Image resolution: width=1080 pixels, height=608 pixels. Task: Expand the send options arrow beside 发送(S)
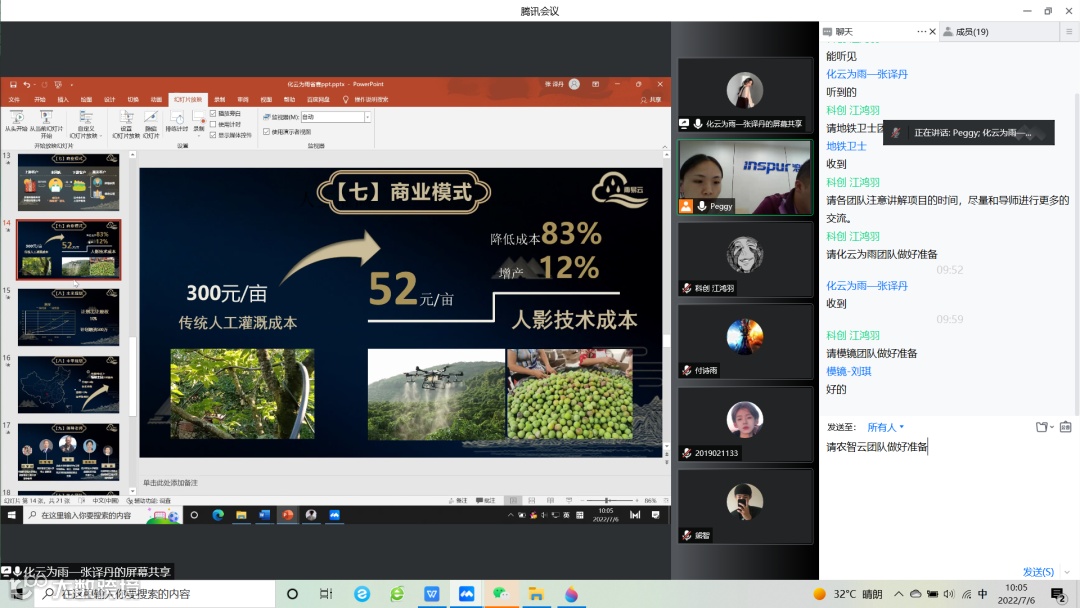[x=1067, y=572]
